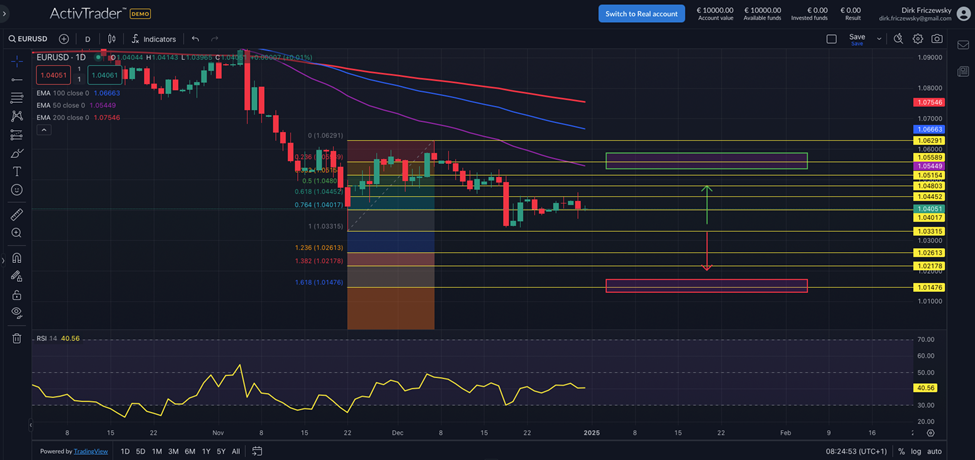Click Switch to Real account button
The height and width of the screenshot is (460, 975).
click(x=641, y=13)
